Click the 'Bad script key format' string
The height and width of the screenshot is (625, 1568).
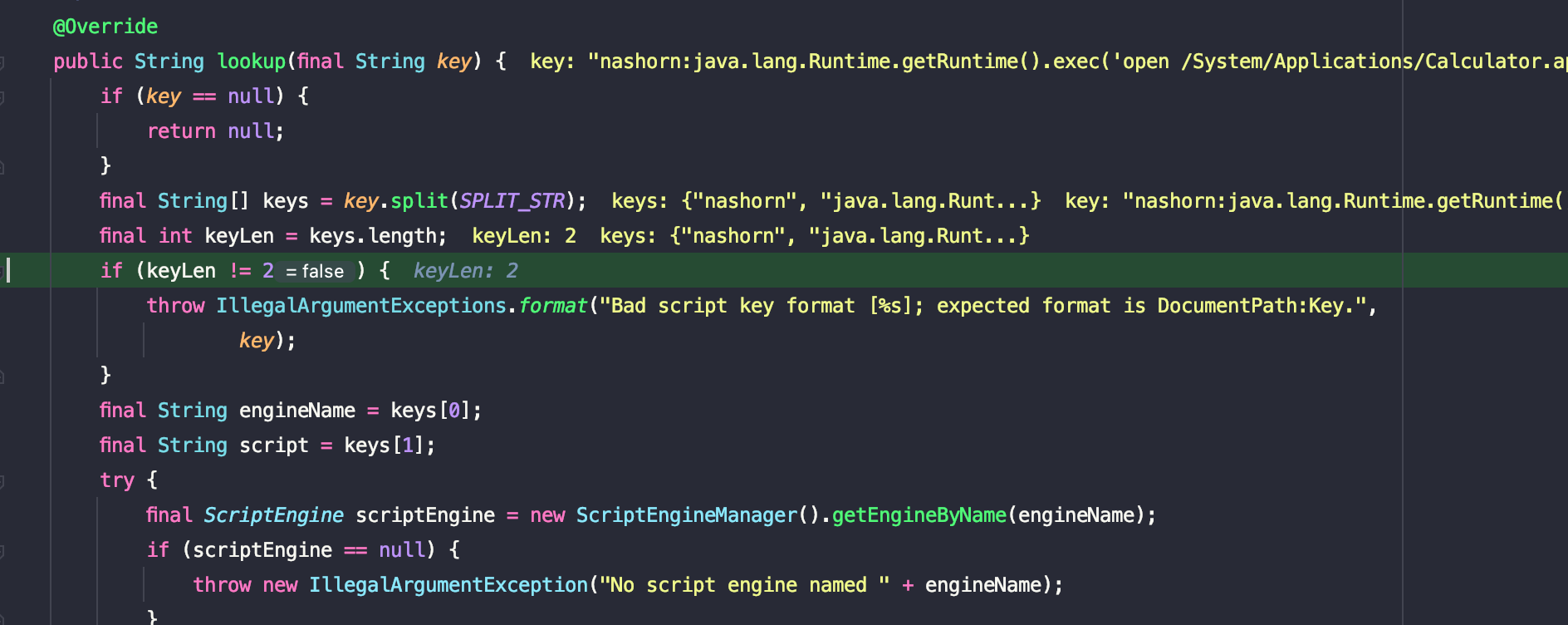click(983, 306)
